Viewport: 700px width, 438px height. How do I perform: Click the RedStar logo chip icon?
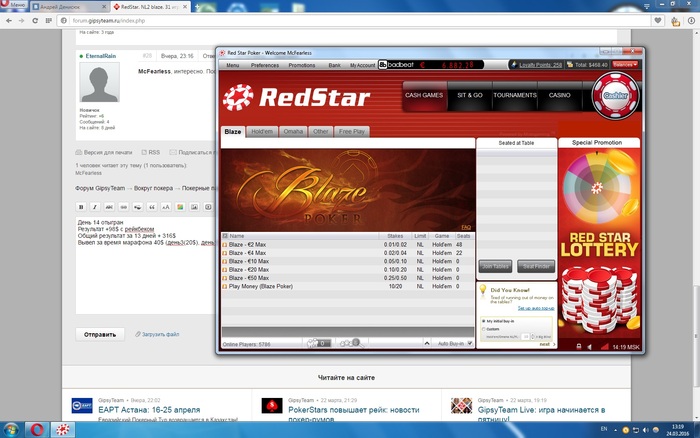click(238, 97)
